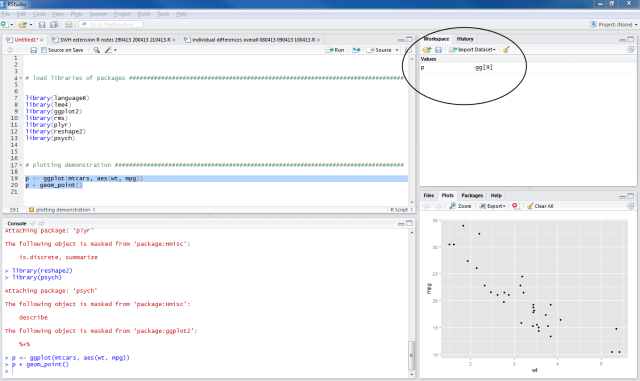Open the Plots menu
The height and width of the screenshot is (381, 640).
[x=76, y=14]
